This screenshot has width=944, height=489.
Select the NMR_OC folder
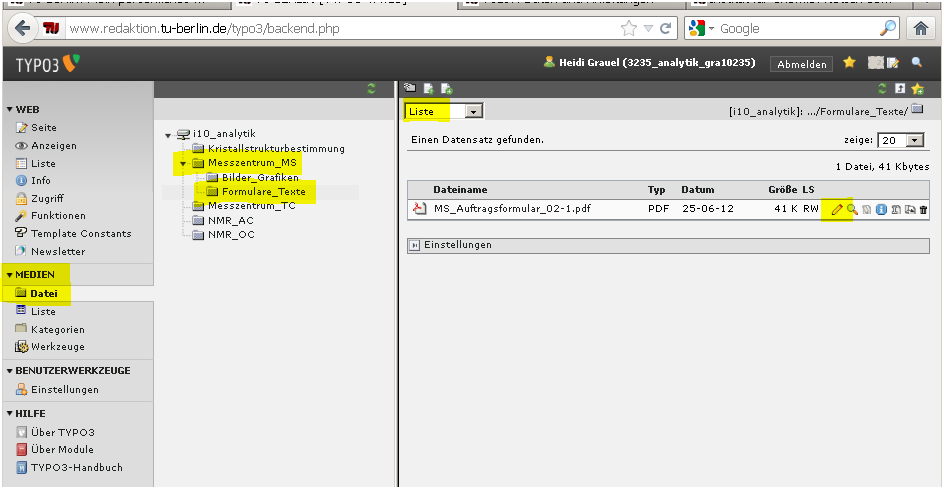click(231, 235)
